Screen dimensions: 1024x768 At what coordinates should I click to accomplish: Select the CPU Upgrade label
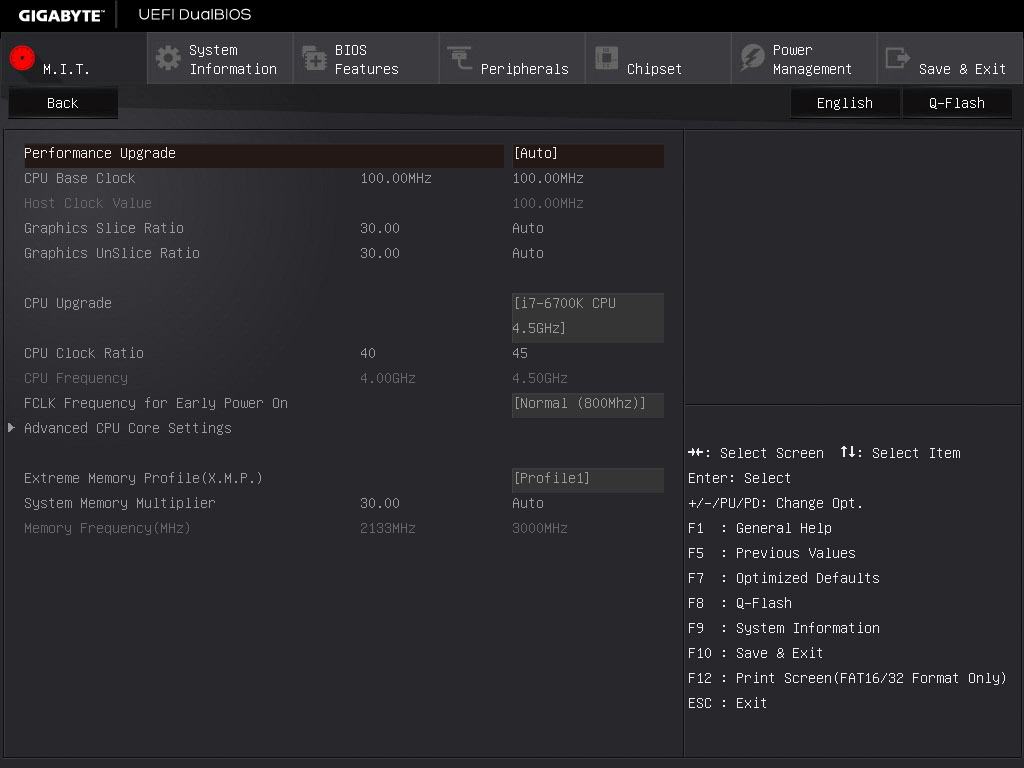point(68,304)
